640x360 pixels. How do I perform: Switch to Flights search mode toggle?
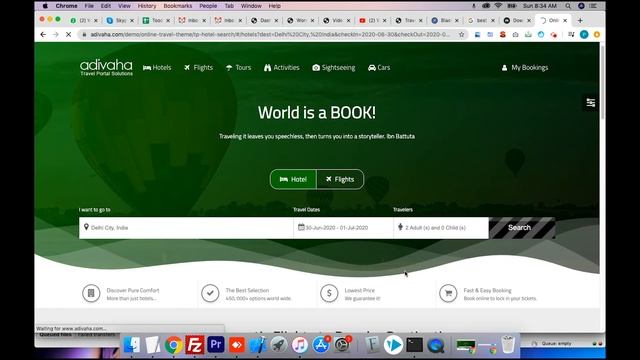[340, 179]
